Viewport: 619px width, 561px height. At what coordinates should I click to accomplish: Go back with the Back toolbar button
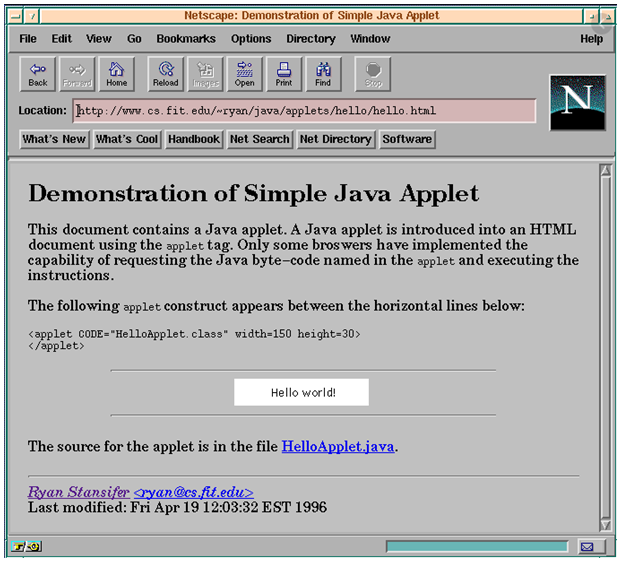(x=38, y=74)
